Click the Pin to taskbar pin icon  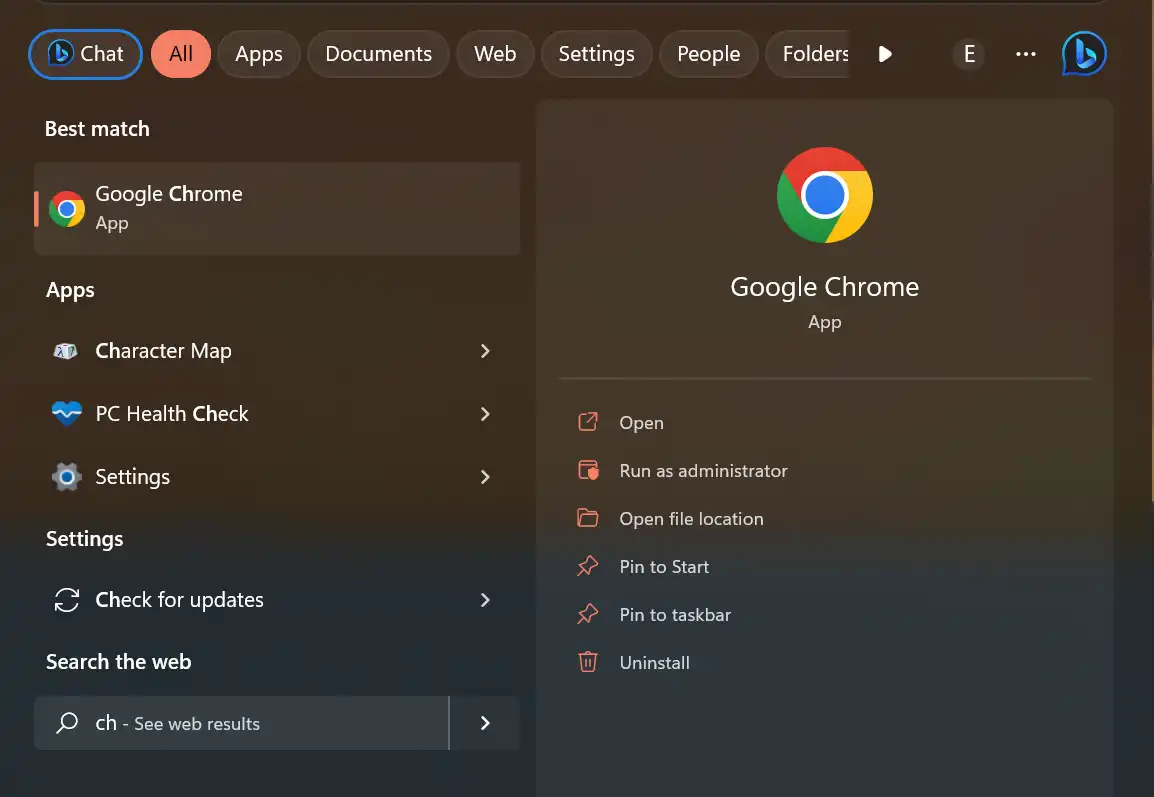588,614
